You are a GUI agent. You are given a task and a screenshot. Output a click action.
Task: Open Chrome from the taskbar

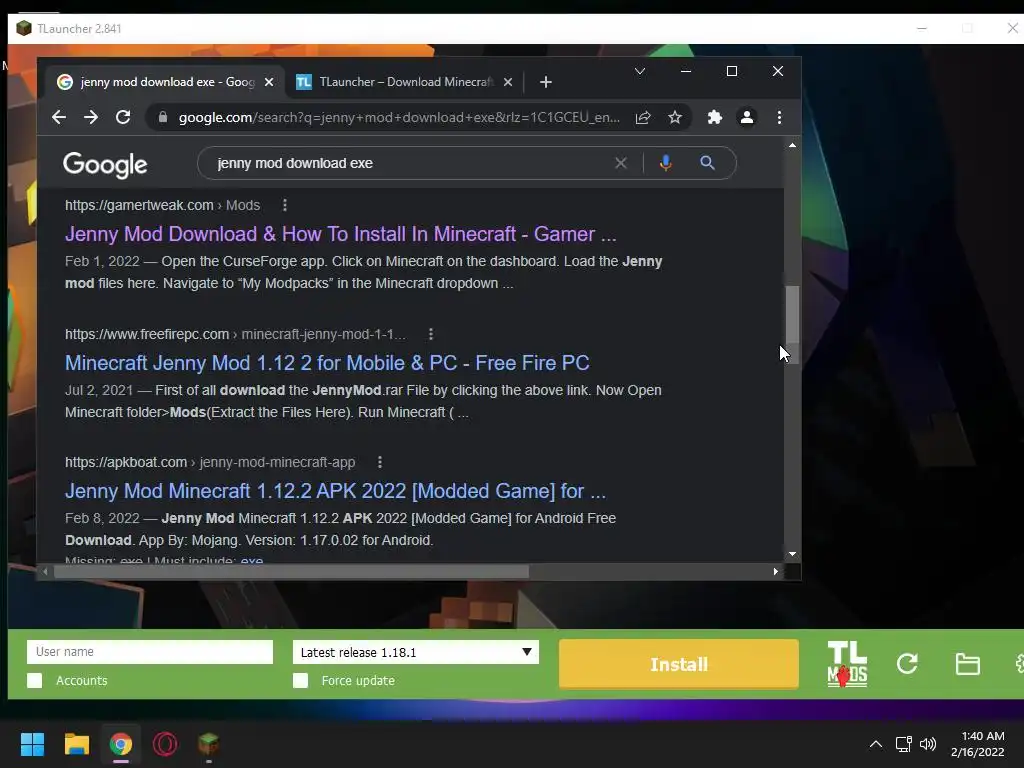point(121,744)
